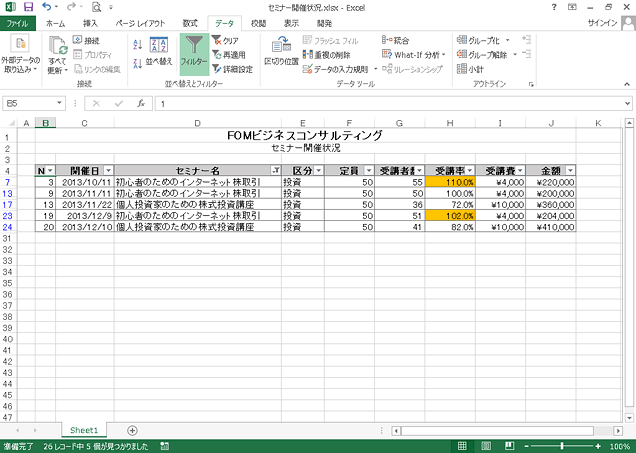Image resolution: width=636 pixels, height=453 pixels.
Task: Expand グループ化 dropdown arrow
Action: click(x=508, y=40)
